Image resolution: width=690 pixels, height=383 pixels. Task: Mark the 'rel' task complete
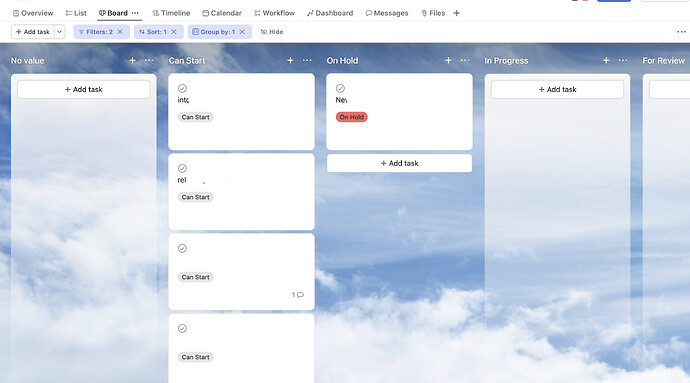[x=182, y=169]
